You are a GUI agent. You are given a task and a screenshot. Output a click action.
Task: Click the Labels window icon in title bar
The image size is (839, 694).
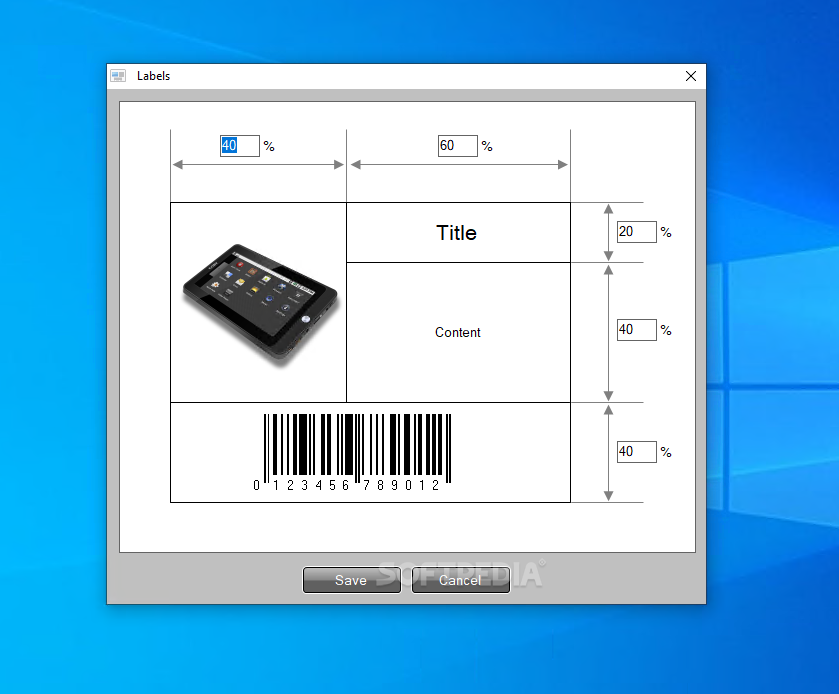(x=118, y=76)
